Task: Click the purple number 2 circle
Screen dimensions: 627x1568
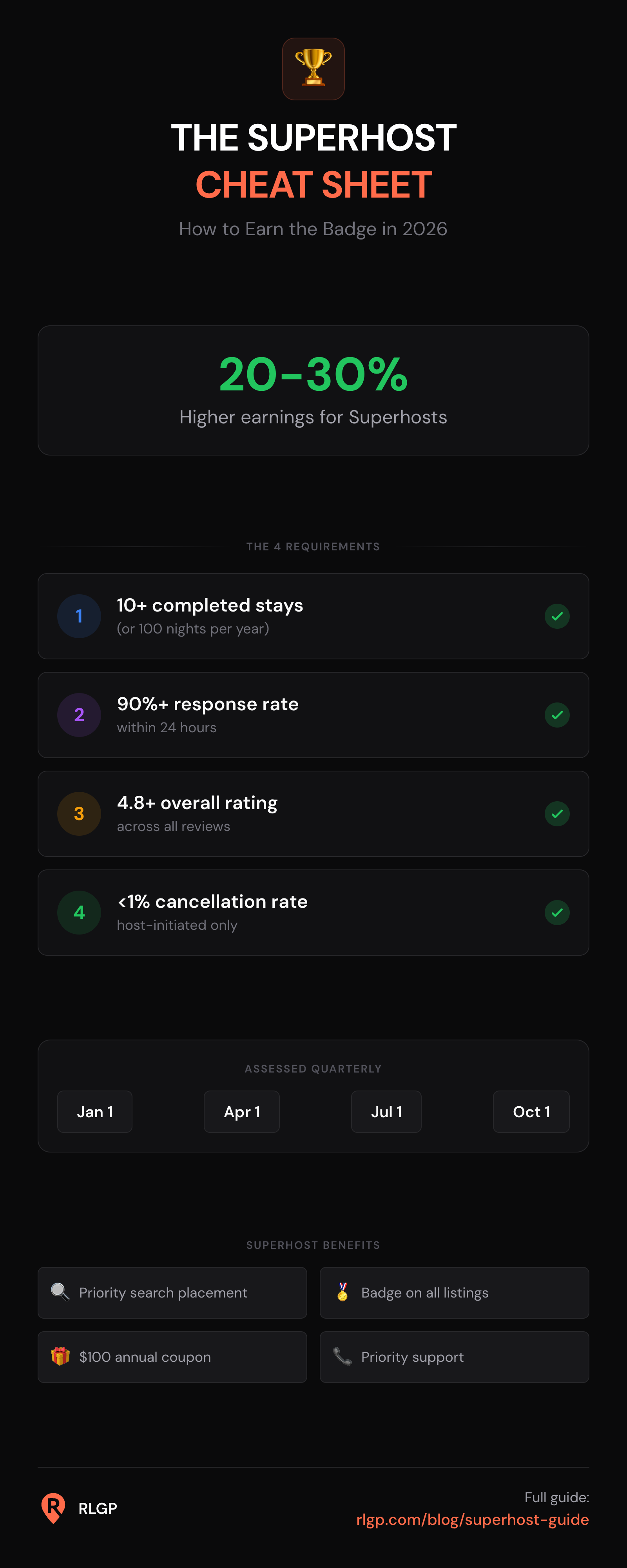Action: click(x=79, y=715)
